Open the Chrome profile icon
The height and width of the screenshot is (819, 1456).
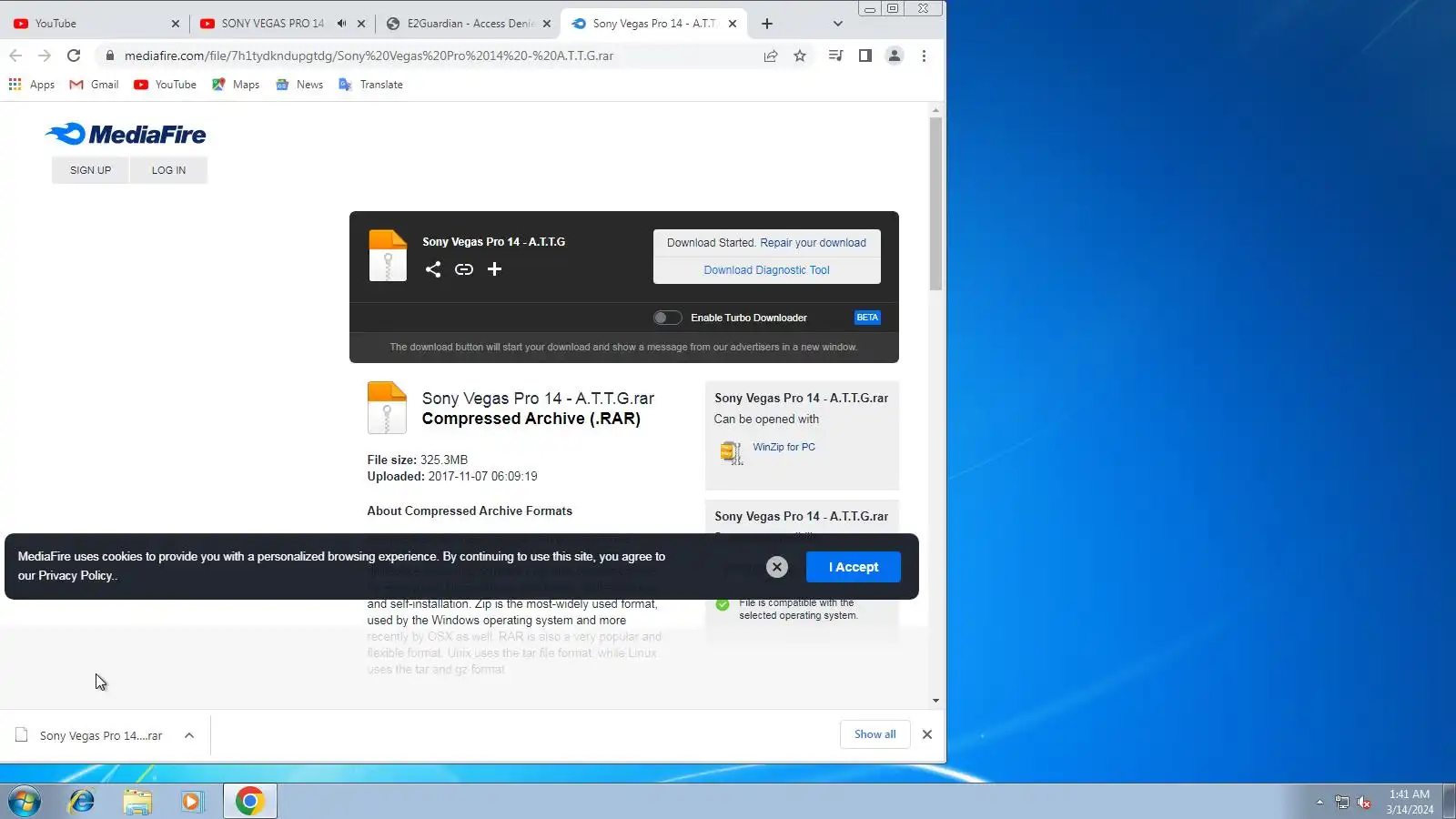(x=895, y=56)
